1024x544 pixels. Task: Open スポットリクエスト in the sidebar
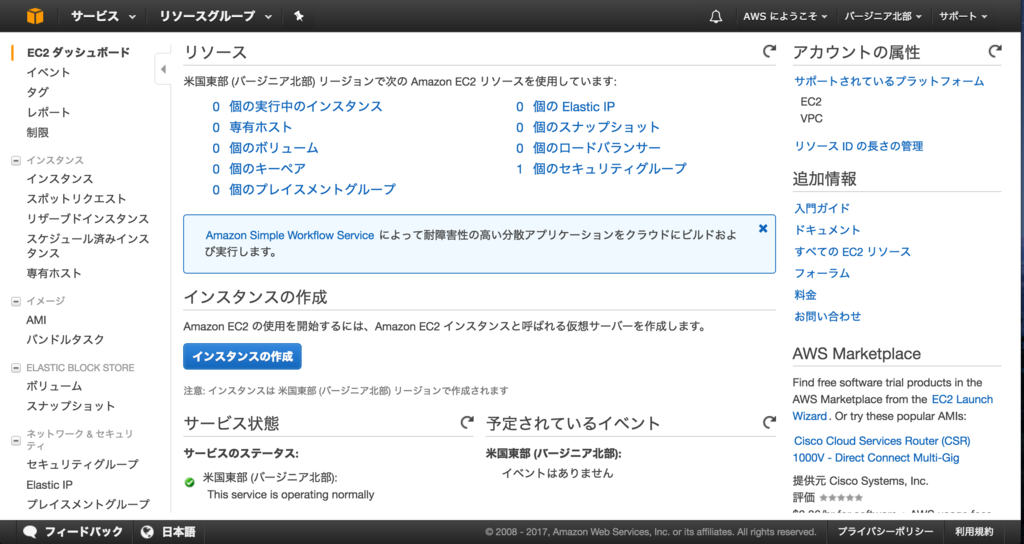click(76, 199)
